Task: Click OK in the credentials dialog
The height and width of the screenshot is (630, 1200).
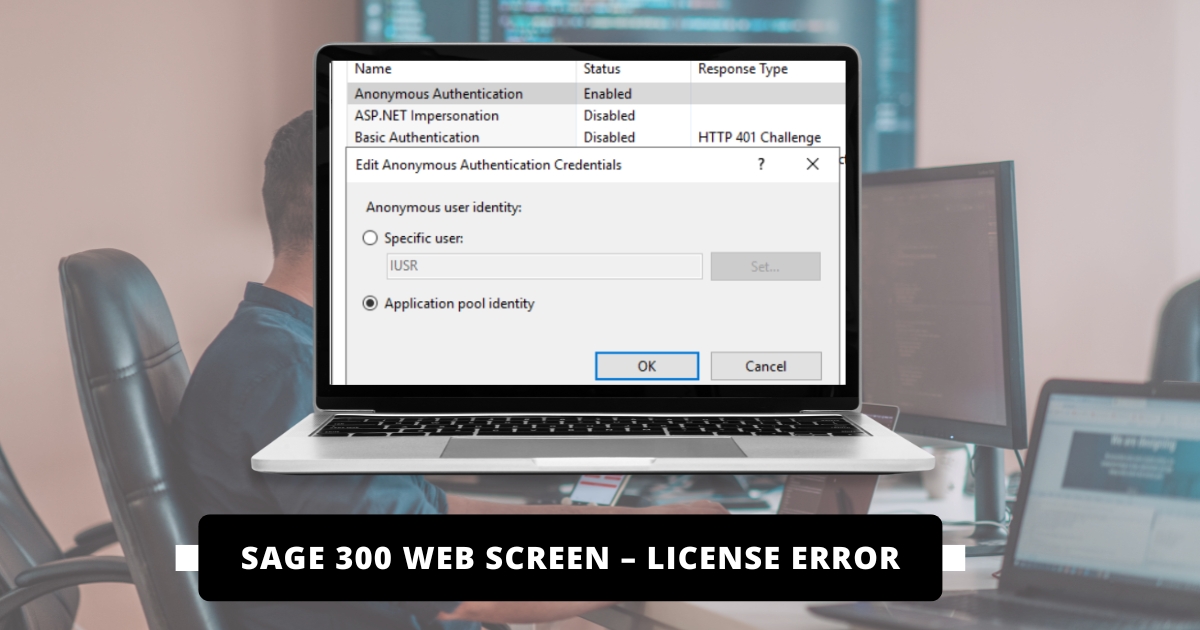Action: pos(647,366)
